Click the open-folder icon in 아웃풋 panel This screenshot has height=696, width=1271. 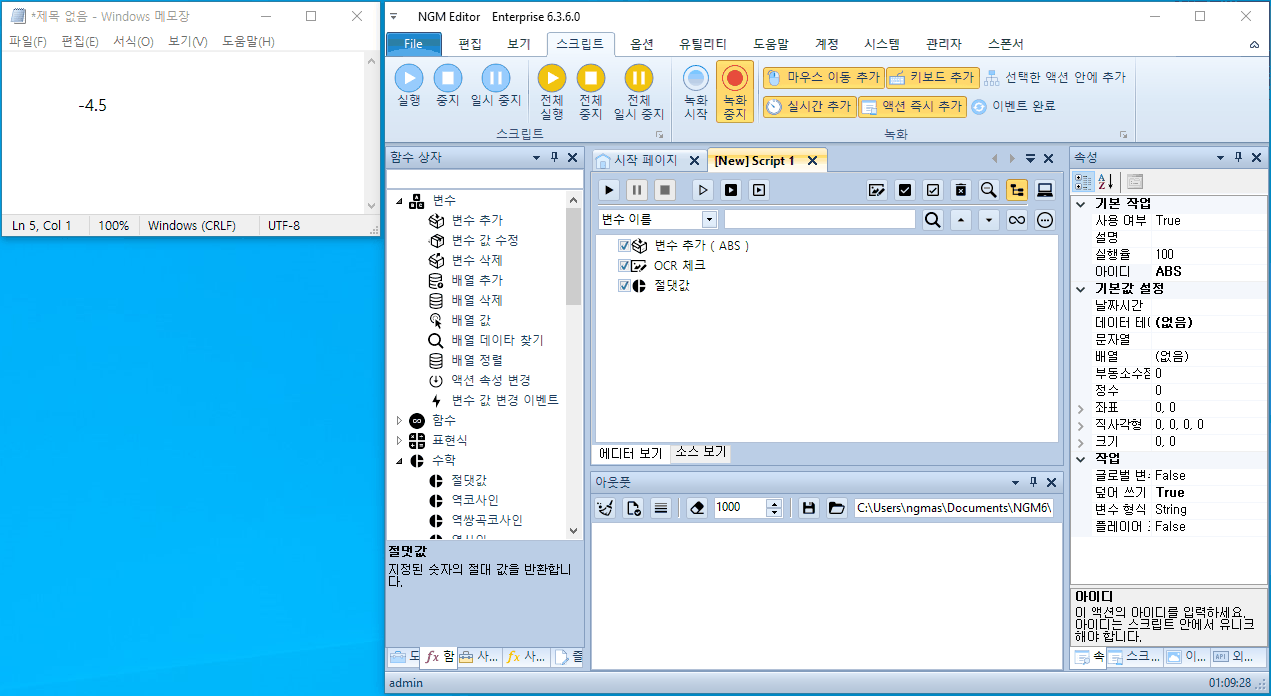click(837, 508)
